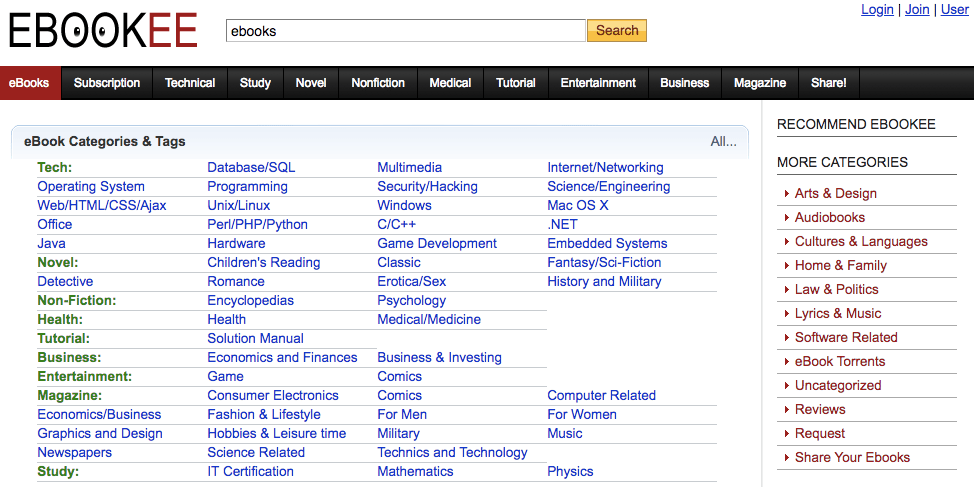Open Web/HTML/CSS/Ajax category

[x=102, y=206]
